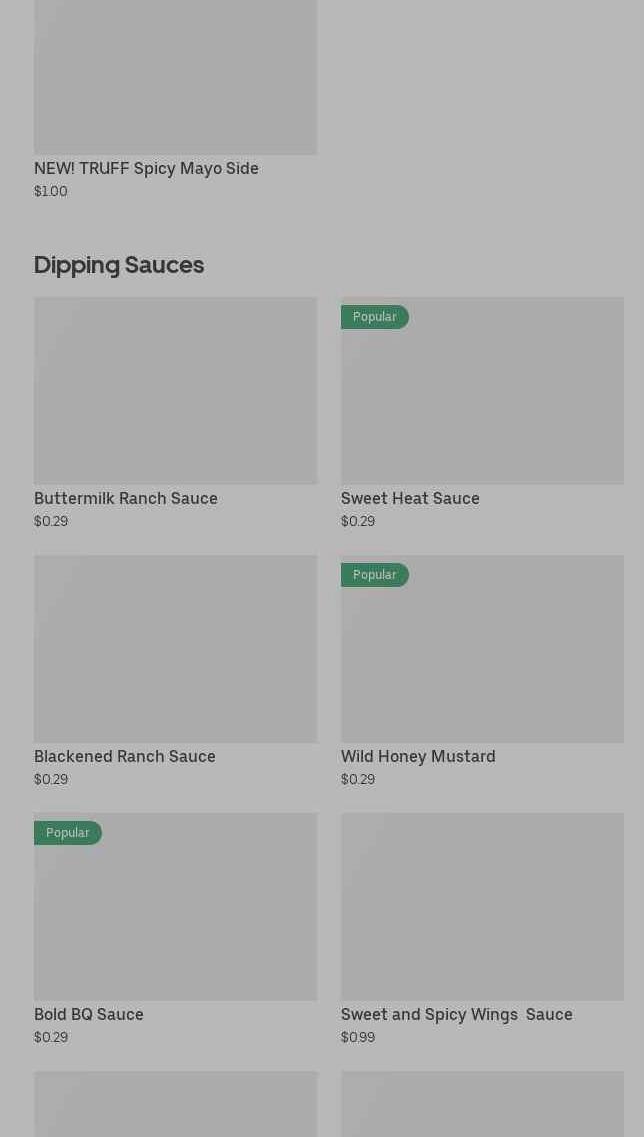This screenshot has height=1137, width=644.
Task: Select the Sweet Heat Sauce title
Action: [410, 498]
